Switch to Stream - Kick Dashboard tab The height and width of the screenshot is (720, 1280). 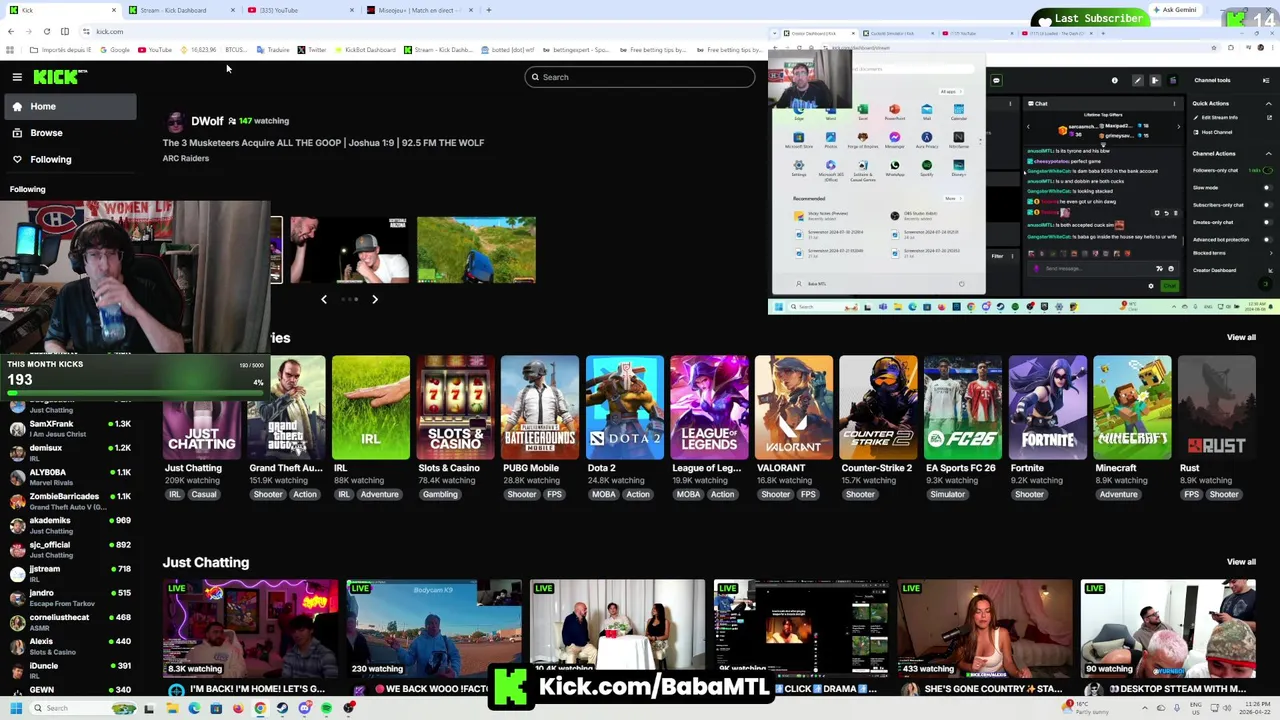[180, 10]
